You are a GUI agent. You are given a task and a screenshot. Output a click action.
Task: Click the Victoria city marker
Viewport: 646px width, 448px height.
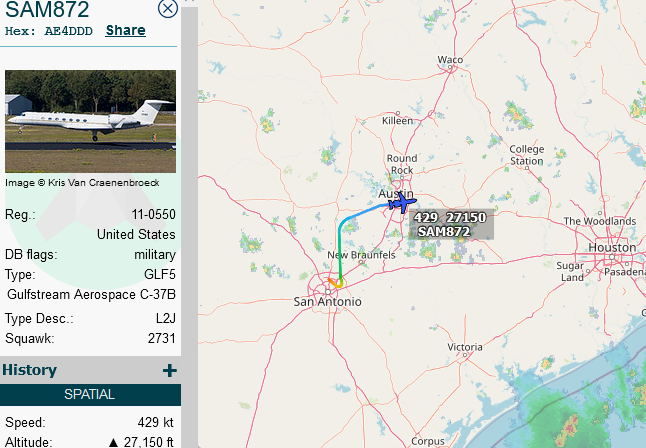coord(465,355)
